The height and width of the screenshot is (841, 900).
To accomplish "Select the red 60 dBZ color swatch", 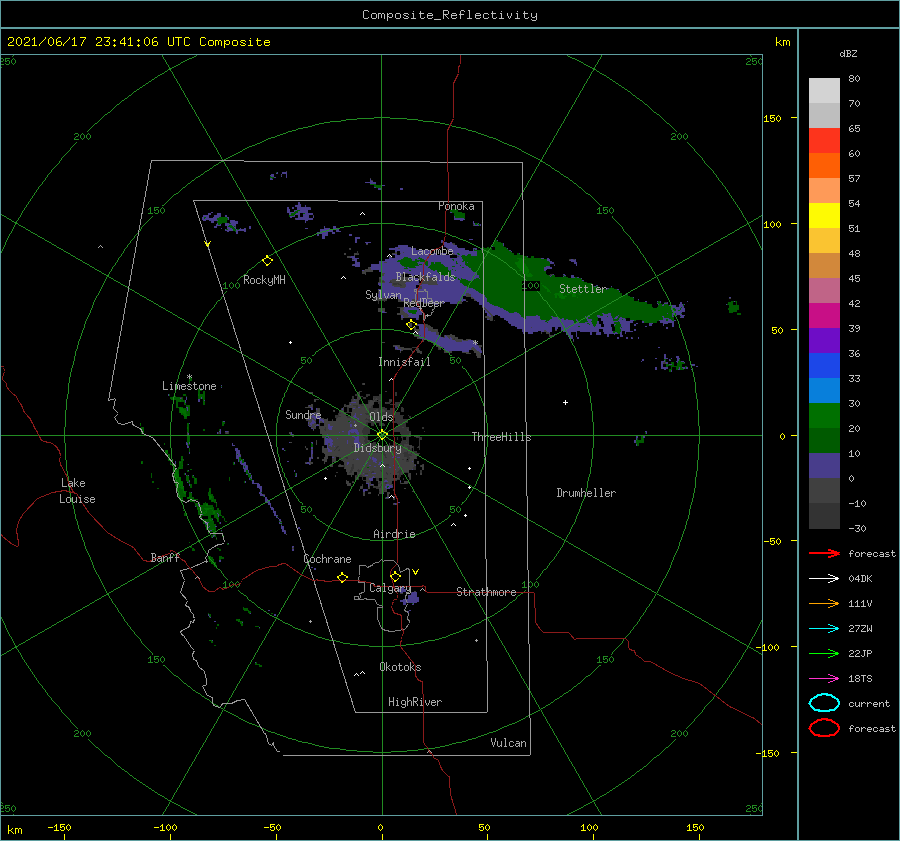I will pos(824,141).
